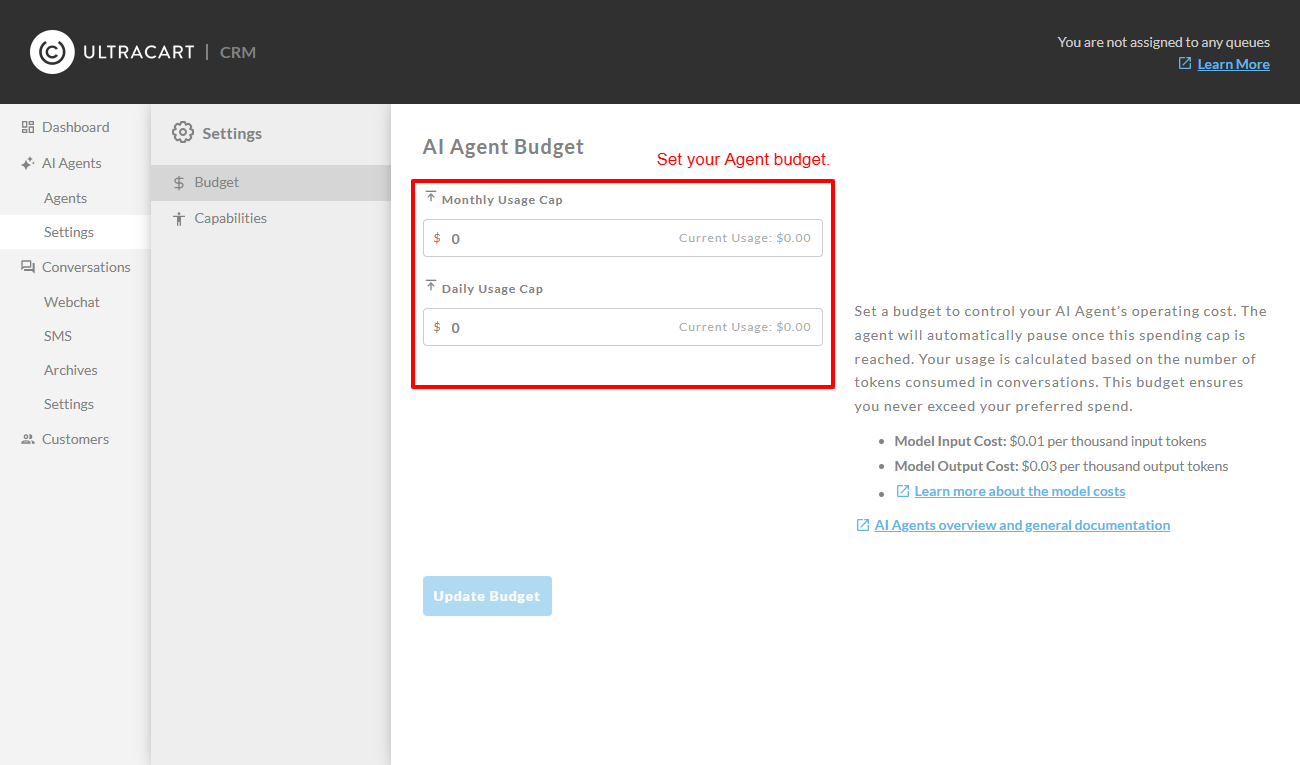The height and width of the screenshot is (765, 1300).
Task: Open the Customers page
Action: click(x=75, y=439)
